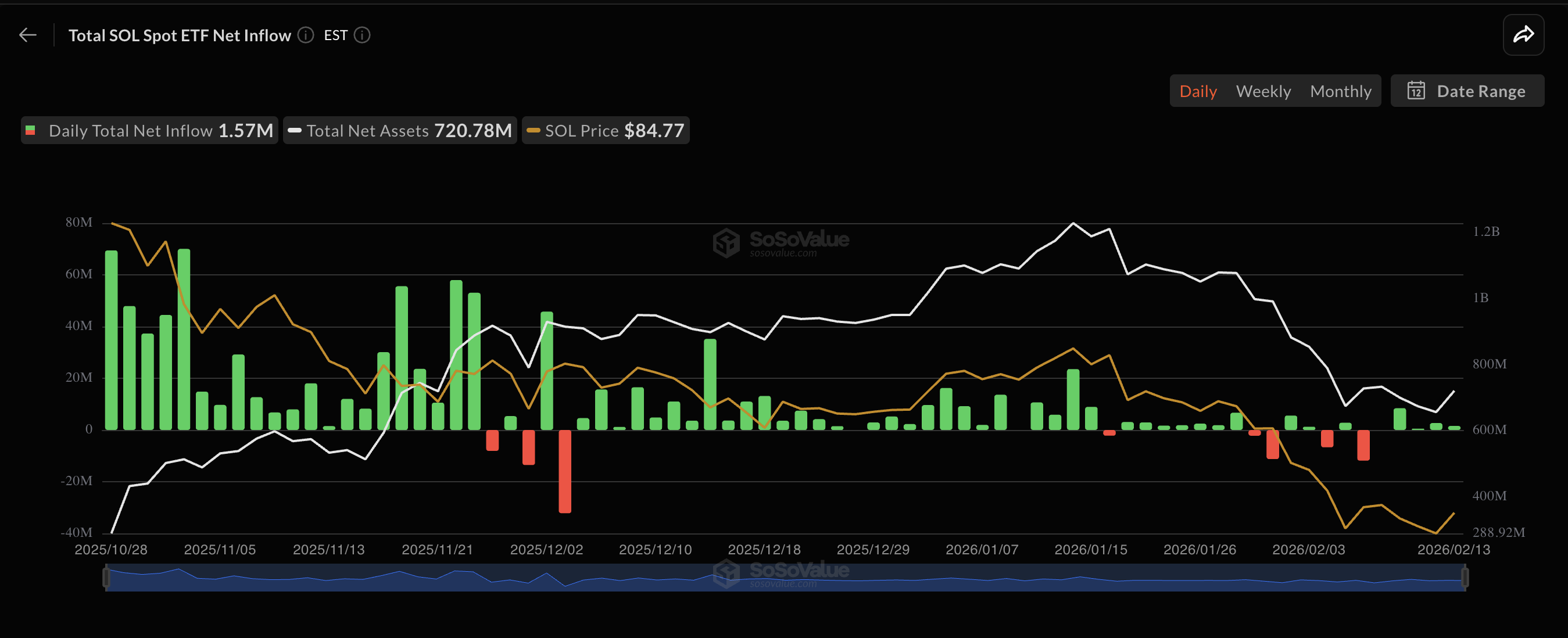Image resolution: width=1568 pixels, height=638 pixels.
Task: Click the calendar icon in Date Range
Action: pyautogui.click(x=1416, y=91)
